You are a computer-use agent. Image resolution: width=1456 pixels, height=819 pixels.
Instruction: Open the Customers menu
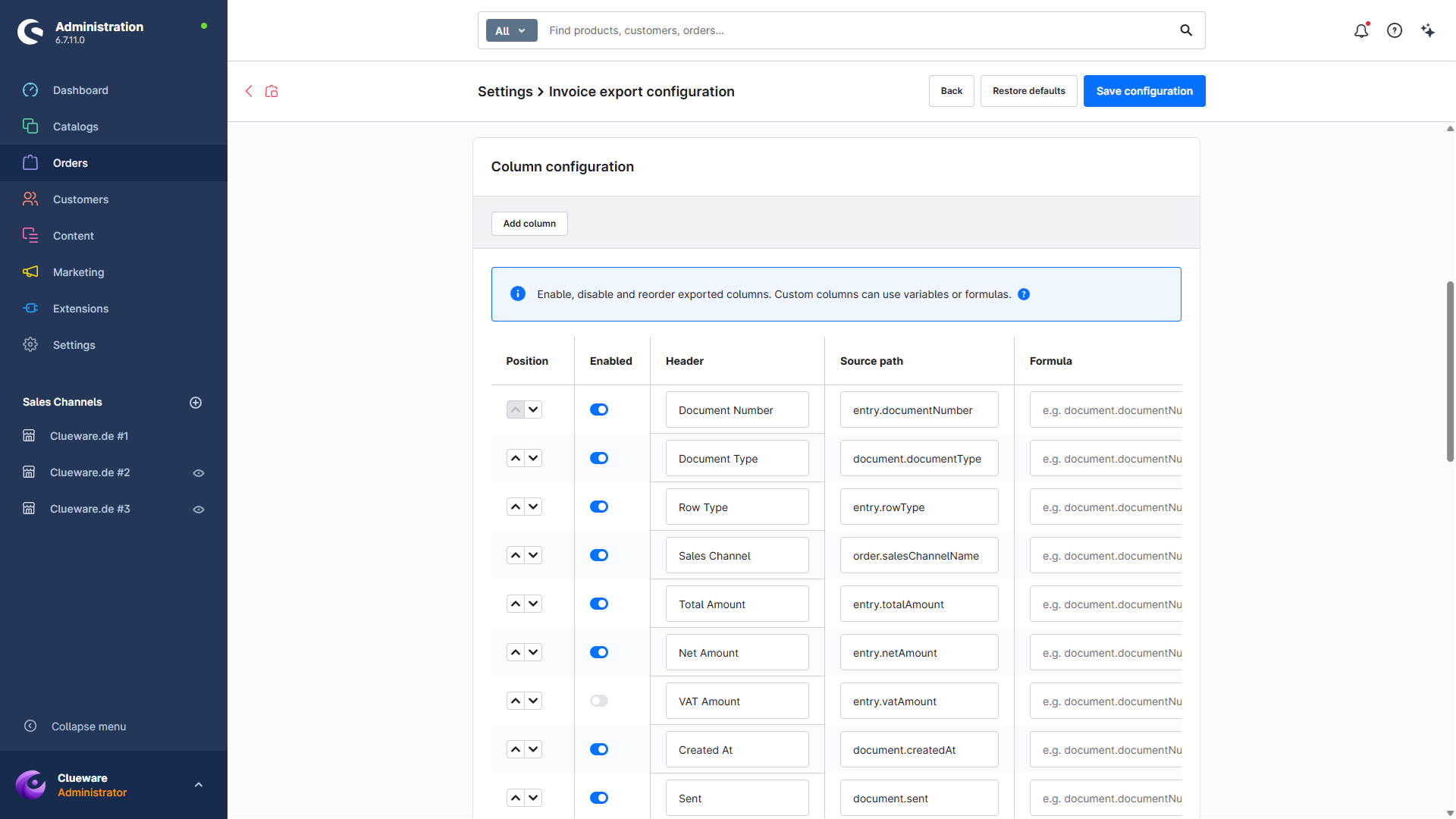point(80,199)
